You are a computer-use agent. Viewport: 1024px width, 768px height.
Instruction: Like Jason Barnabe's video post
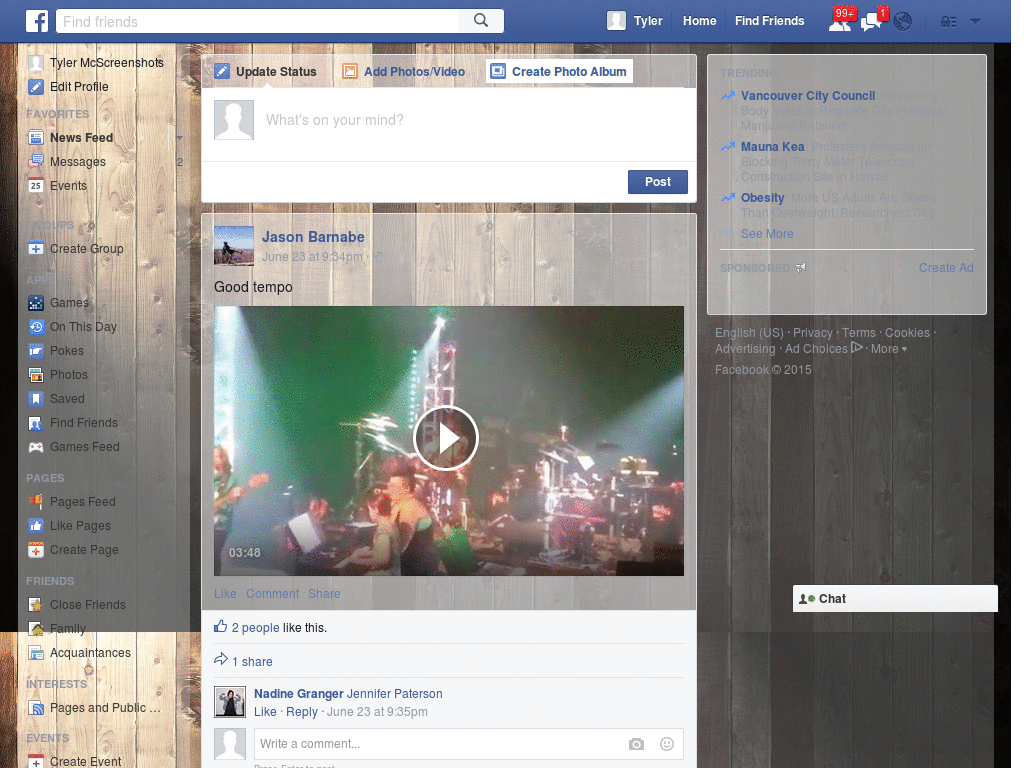[x=225, y=594]
